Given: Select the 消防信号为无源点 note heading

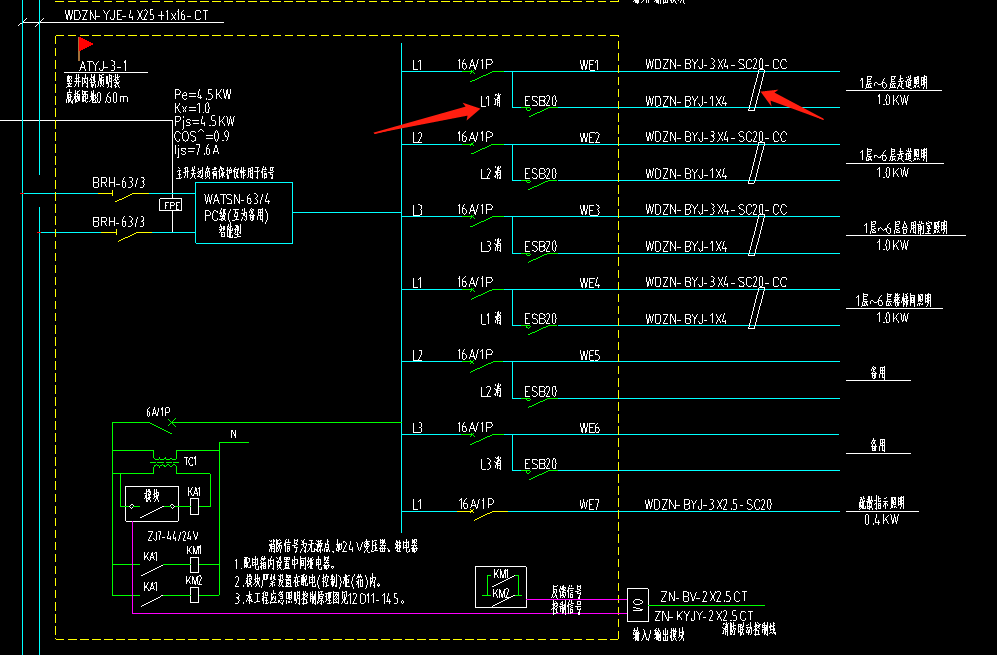Looking at the screenshot, I should click(343, 546).
